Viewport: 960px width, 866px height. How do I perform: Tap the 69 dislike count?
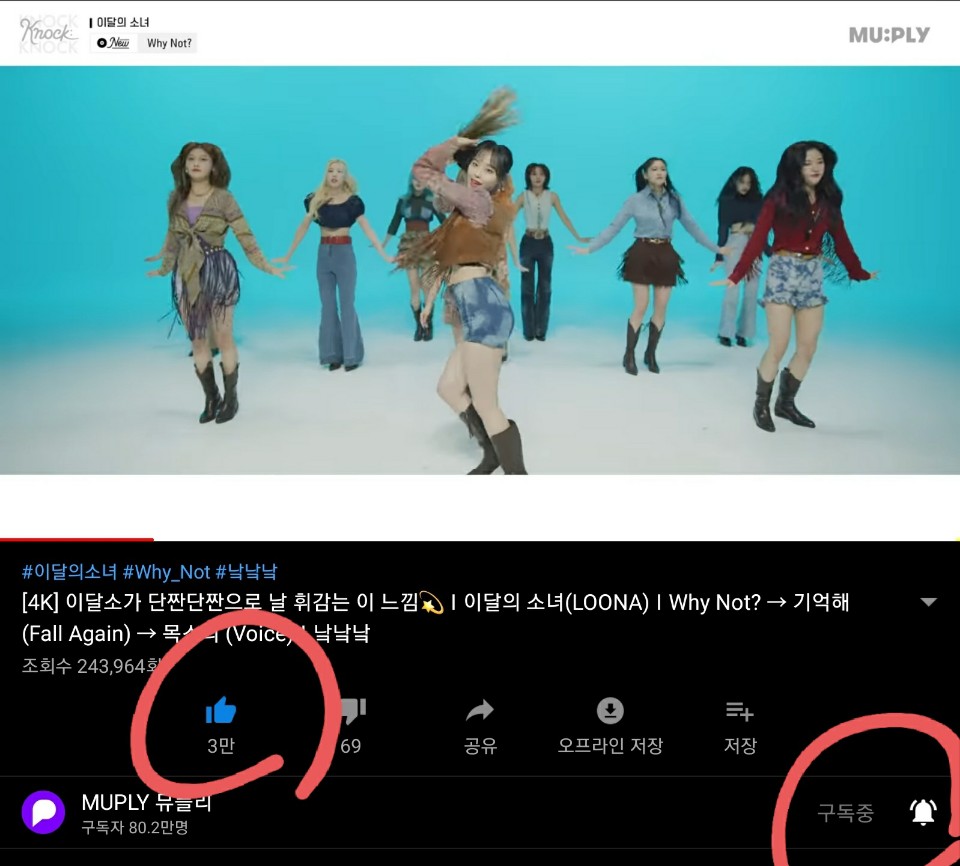click(x=351, y=746)
